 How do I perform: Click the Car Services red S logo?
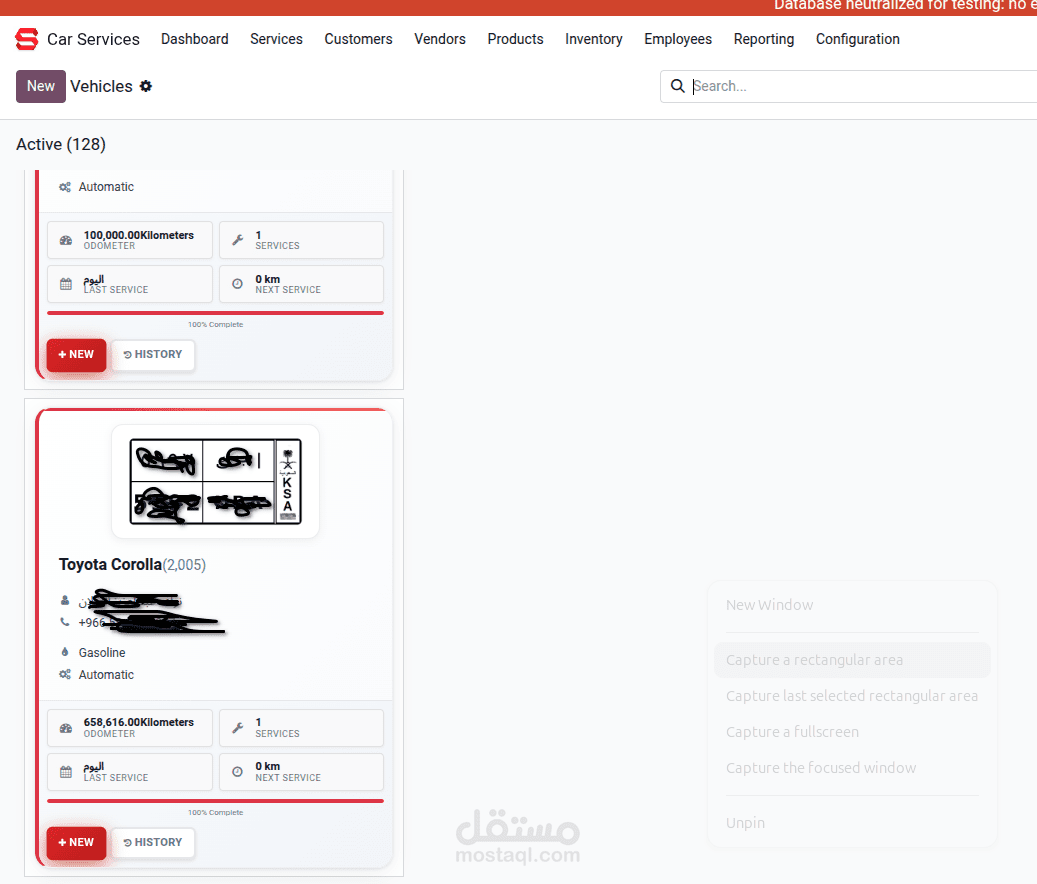coord(26,39)
